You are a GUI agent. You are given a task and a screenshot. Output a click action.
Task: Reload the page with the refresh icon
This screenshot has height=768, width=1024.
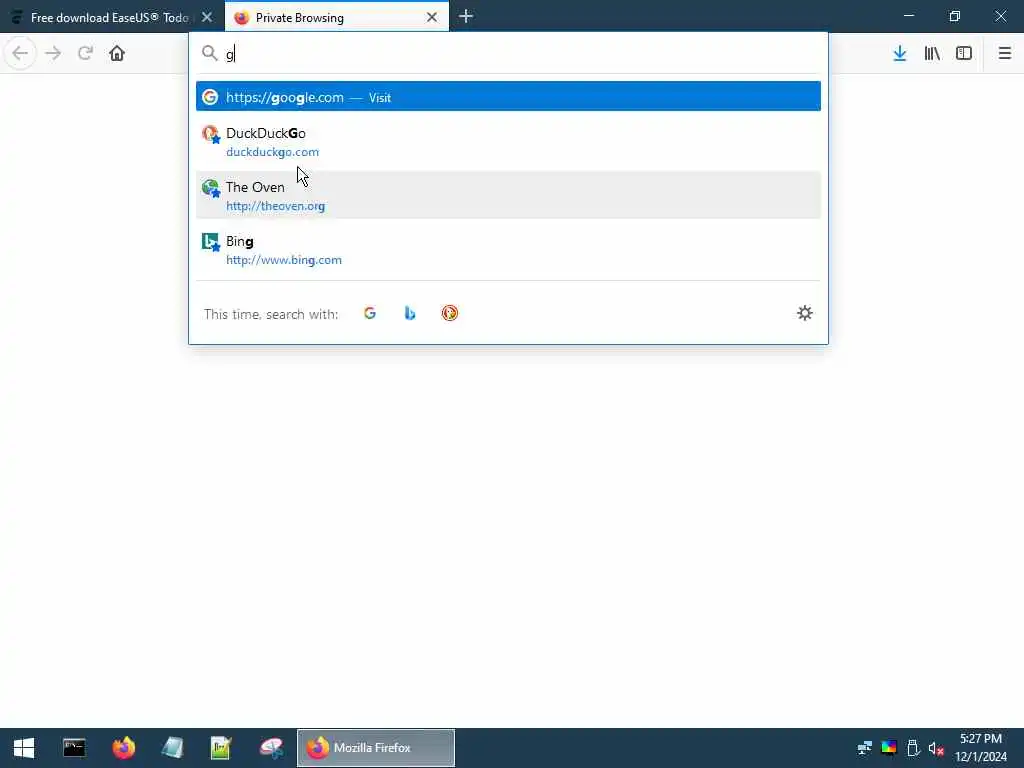pyautogui.click(x=85, y=53)
